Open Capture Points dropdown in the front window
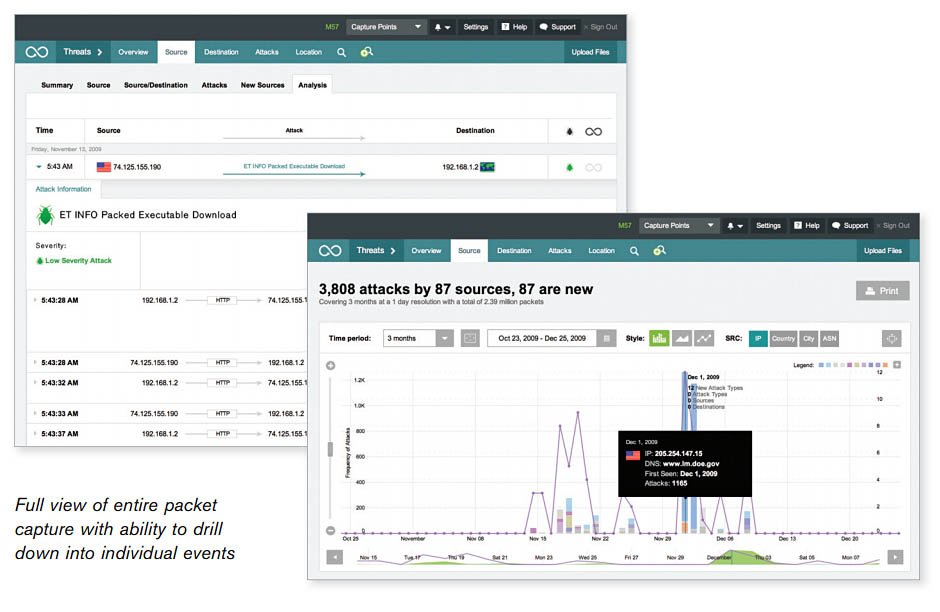 click(680, 226)
